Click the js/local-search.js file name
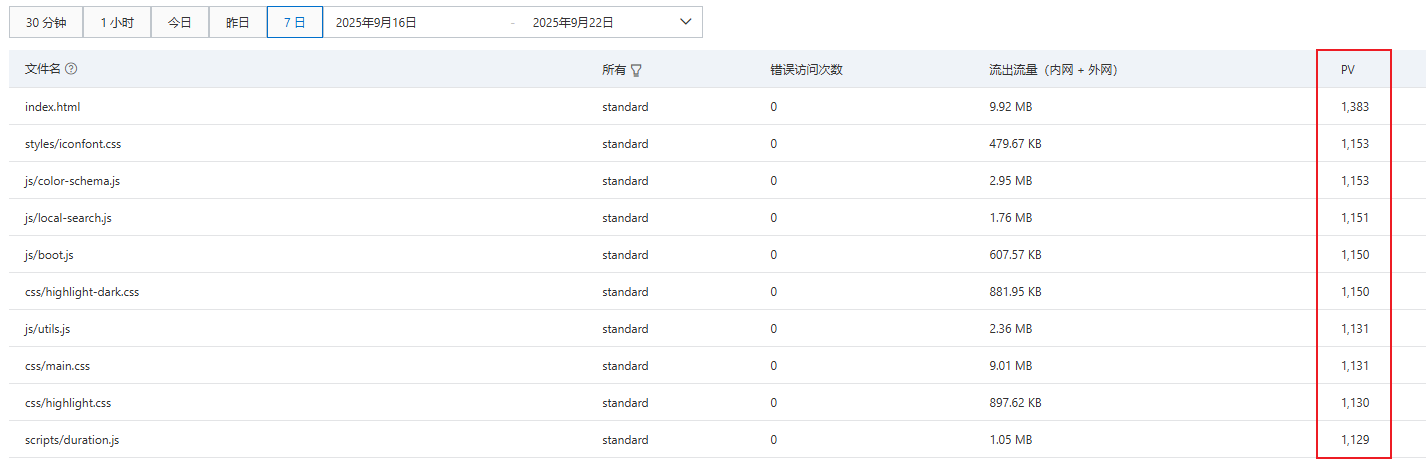This screenshot has width=1426, height=469. click(x=68, y=218)
